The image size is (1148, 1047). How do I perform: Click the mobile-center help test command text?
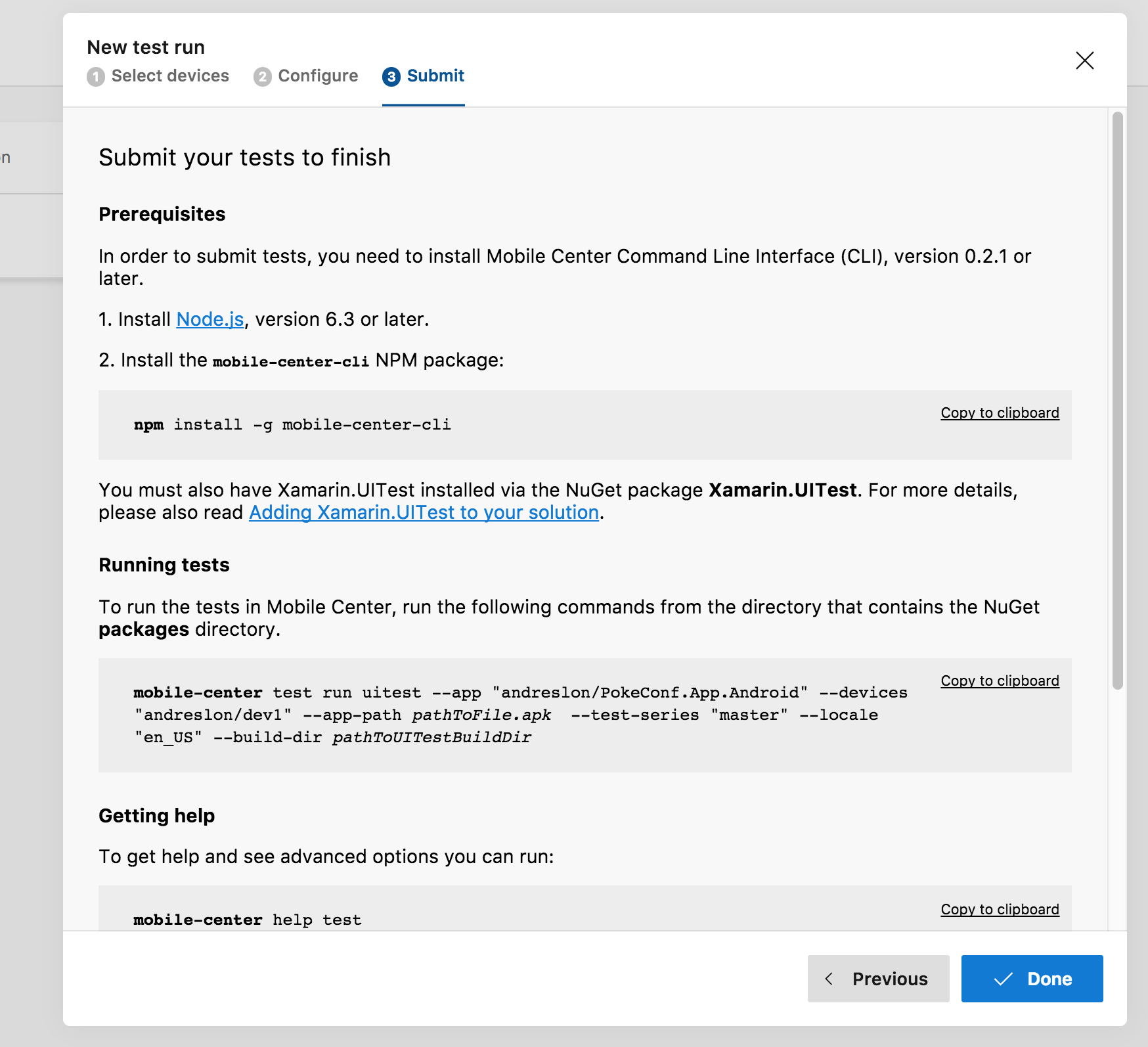click(x=247, y=920)
